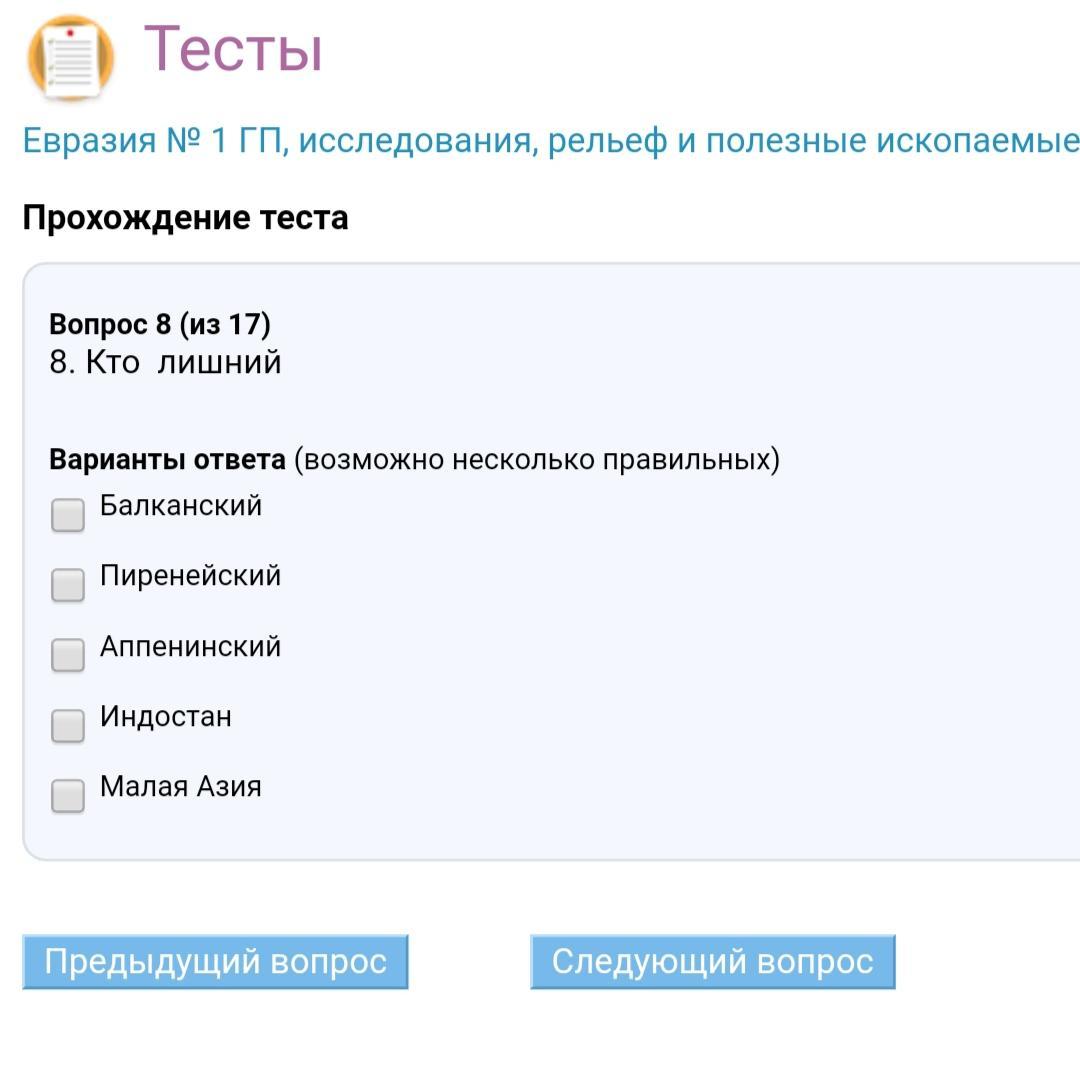Click the Tests clipboard icon
The height and width of the screenshot is (1080, 1080).
70,58
